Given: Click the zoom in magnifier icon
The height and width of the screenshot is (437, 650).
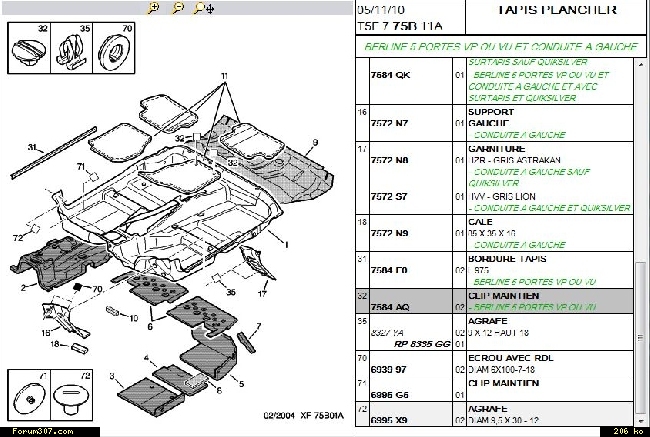Looking at the screenshot, I should (153, 8).
